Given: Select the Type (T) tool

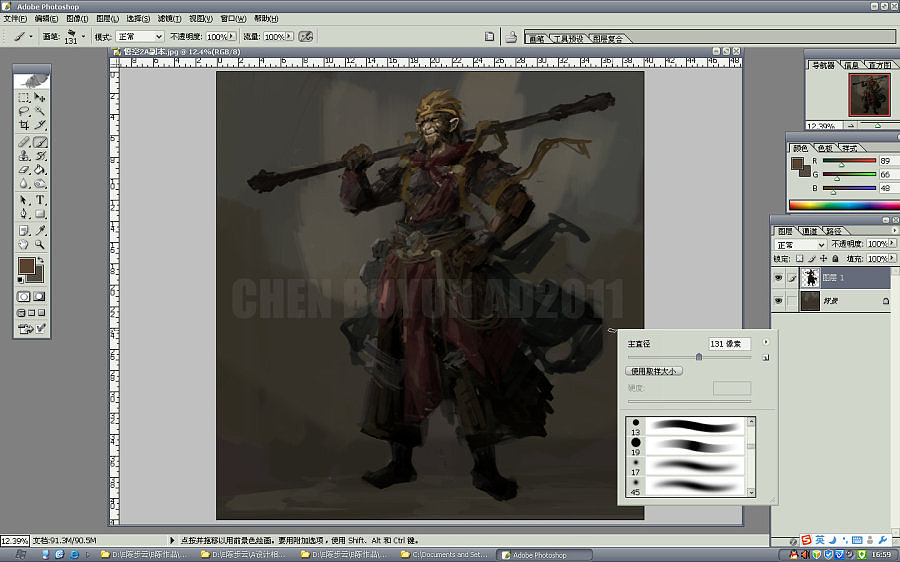Looking at the screenshot, I should click(x=40, y=200).
